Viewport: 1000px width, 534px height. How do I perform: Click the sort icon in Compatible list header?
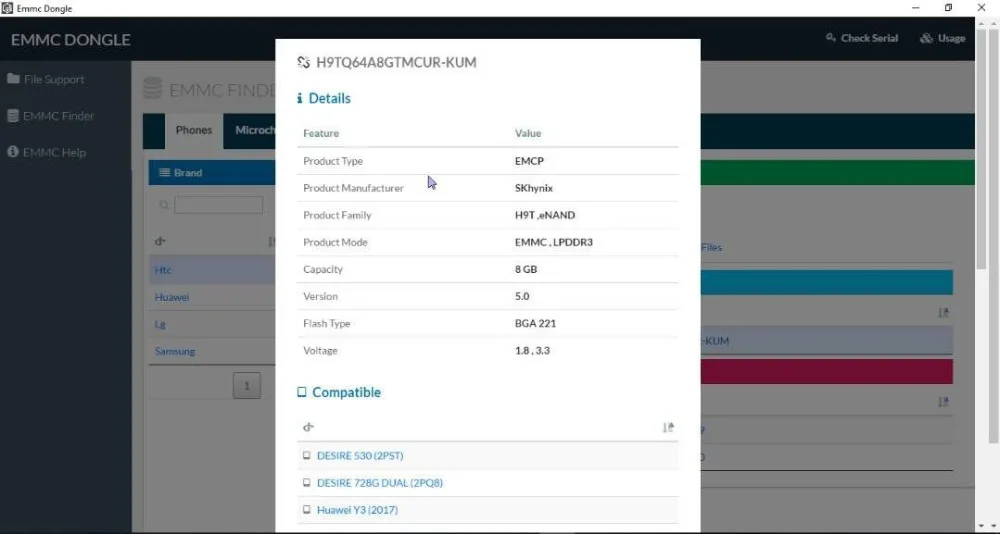coord(668,427)
